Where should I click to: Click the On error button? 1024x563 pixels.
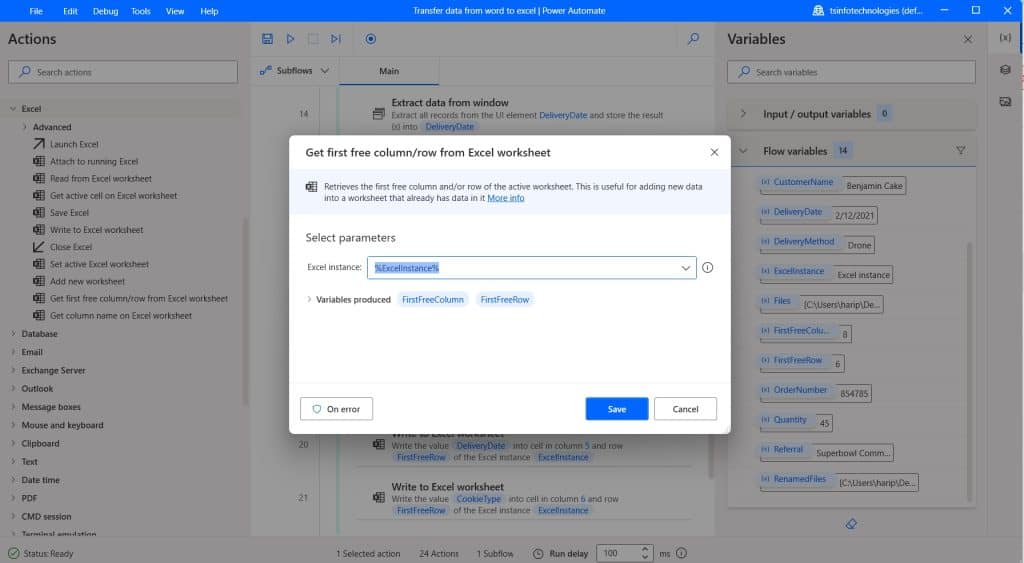point(336,409)
